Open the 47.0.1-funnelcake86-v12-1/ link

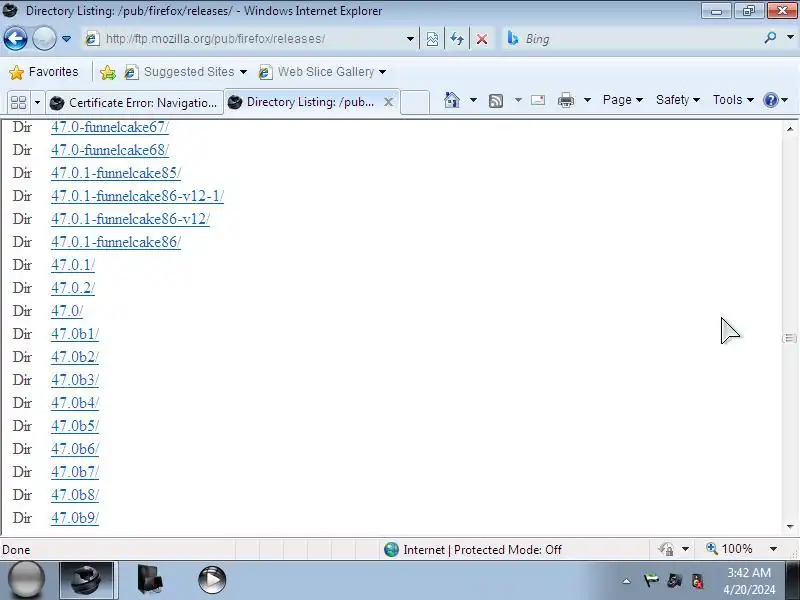pos(137,196)
